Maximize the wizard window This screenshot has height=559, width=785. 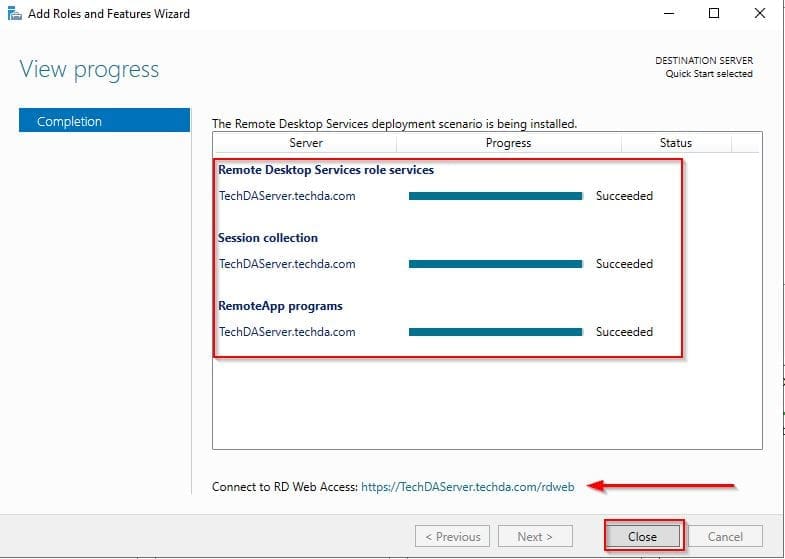[x=713, y=14]
